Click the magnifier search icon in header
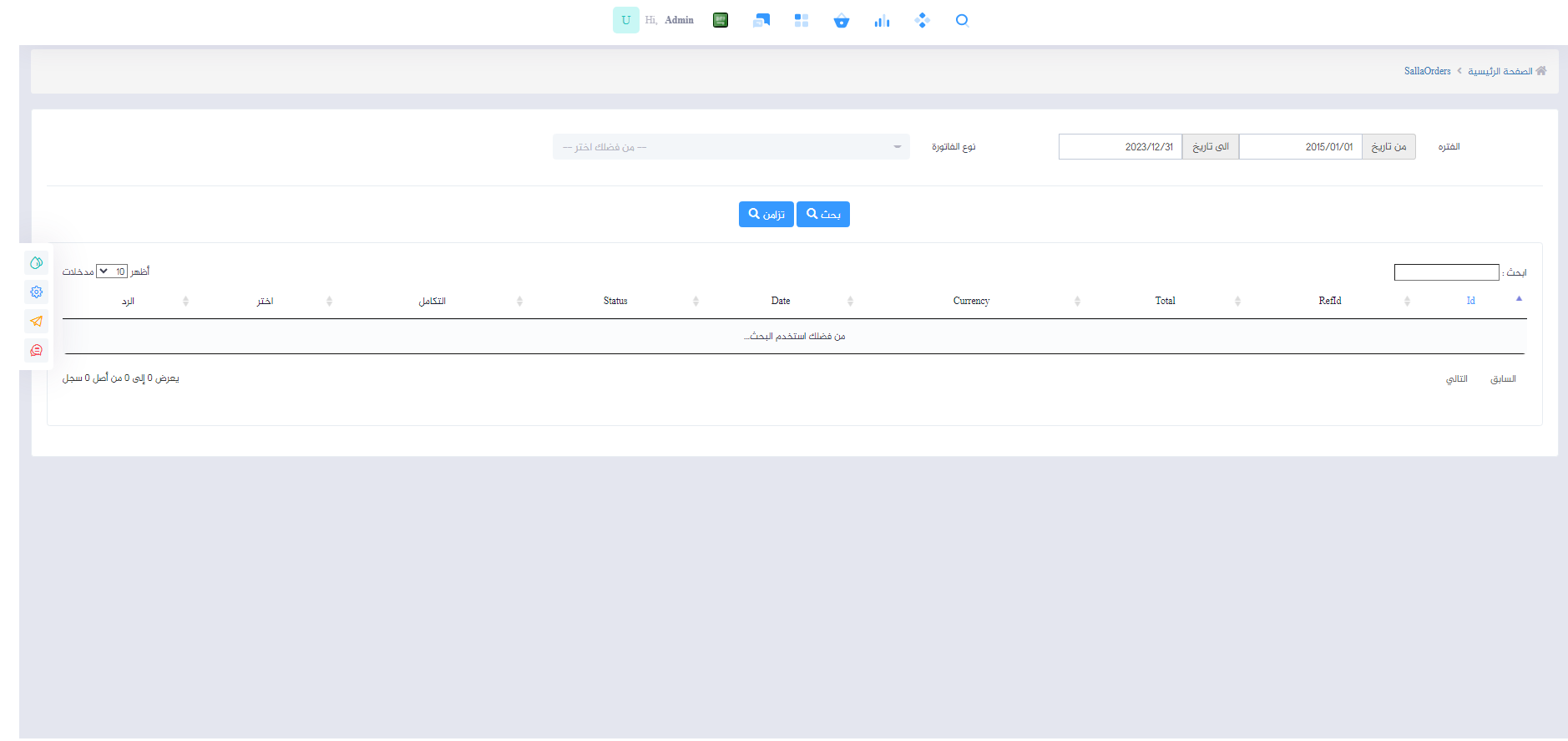This screenshot has width=1568, height=741. coord(962,21)
